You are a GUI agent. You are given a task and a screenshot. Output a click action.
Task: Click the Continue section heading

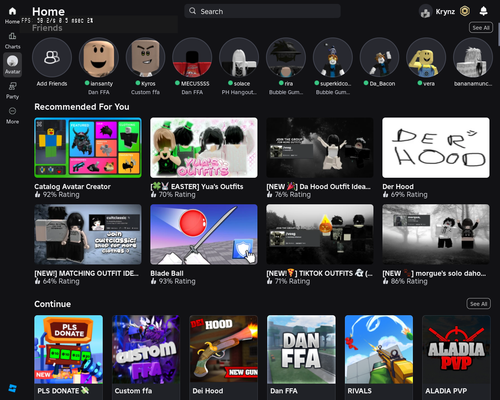[52, 304]
